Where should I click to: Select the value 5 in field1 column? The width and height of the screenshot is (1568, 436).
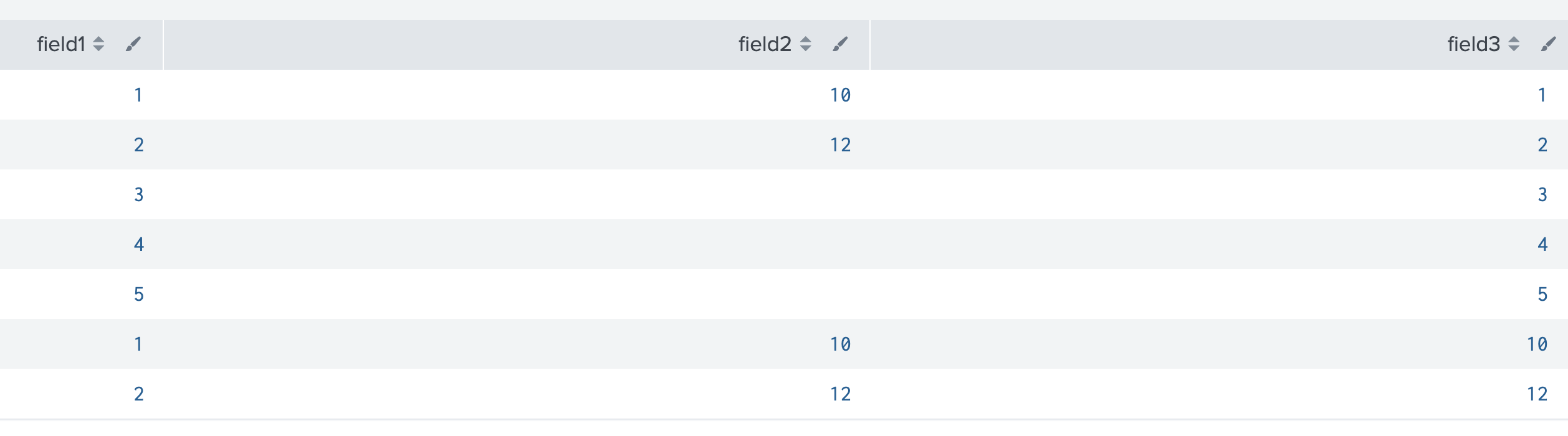coord(139,295)
